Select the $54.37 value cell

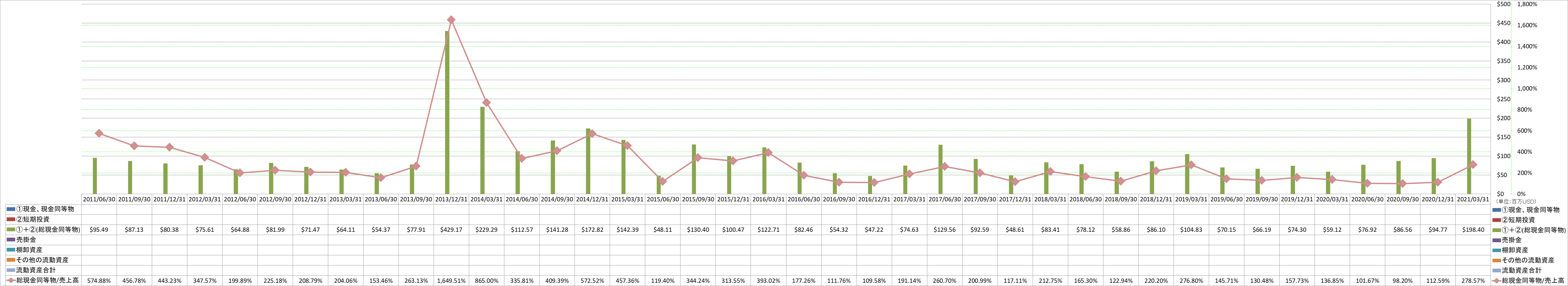[381, 229]
